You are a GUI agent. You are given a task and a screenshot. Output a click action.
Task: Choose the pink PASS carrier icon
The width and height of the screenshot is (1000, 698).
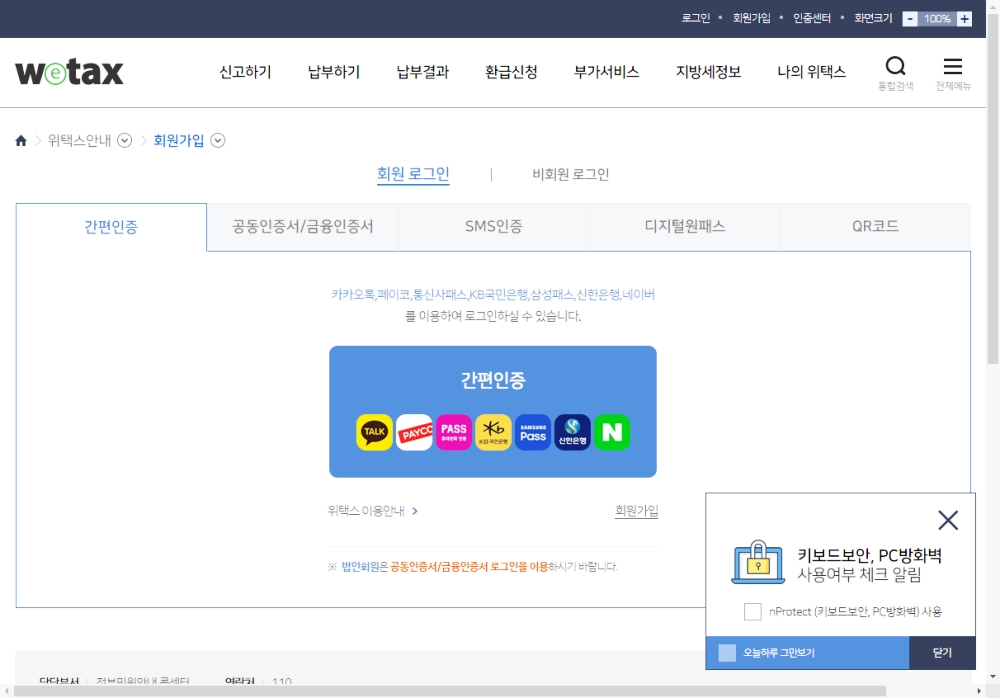pyautogui.click(x=453, y=433)
